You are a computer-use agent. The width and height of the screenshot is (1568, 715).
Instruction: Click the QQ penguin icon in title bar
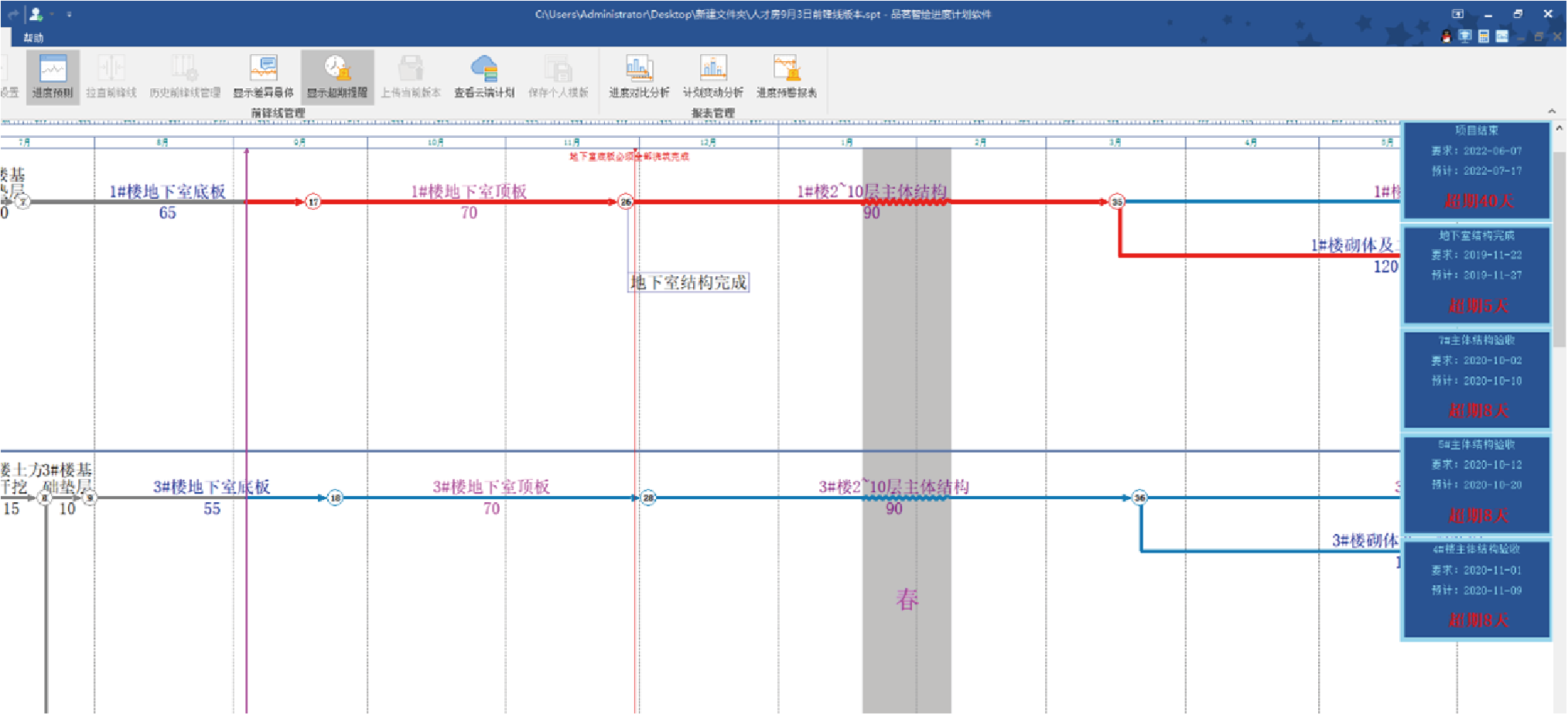1446,36
